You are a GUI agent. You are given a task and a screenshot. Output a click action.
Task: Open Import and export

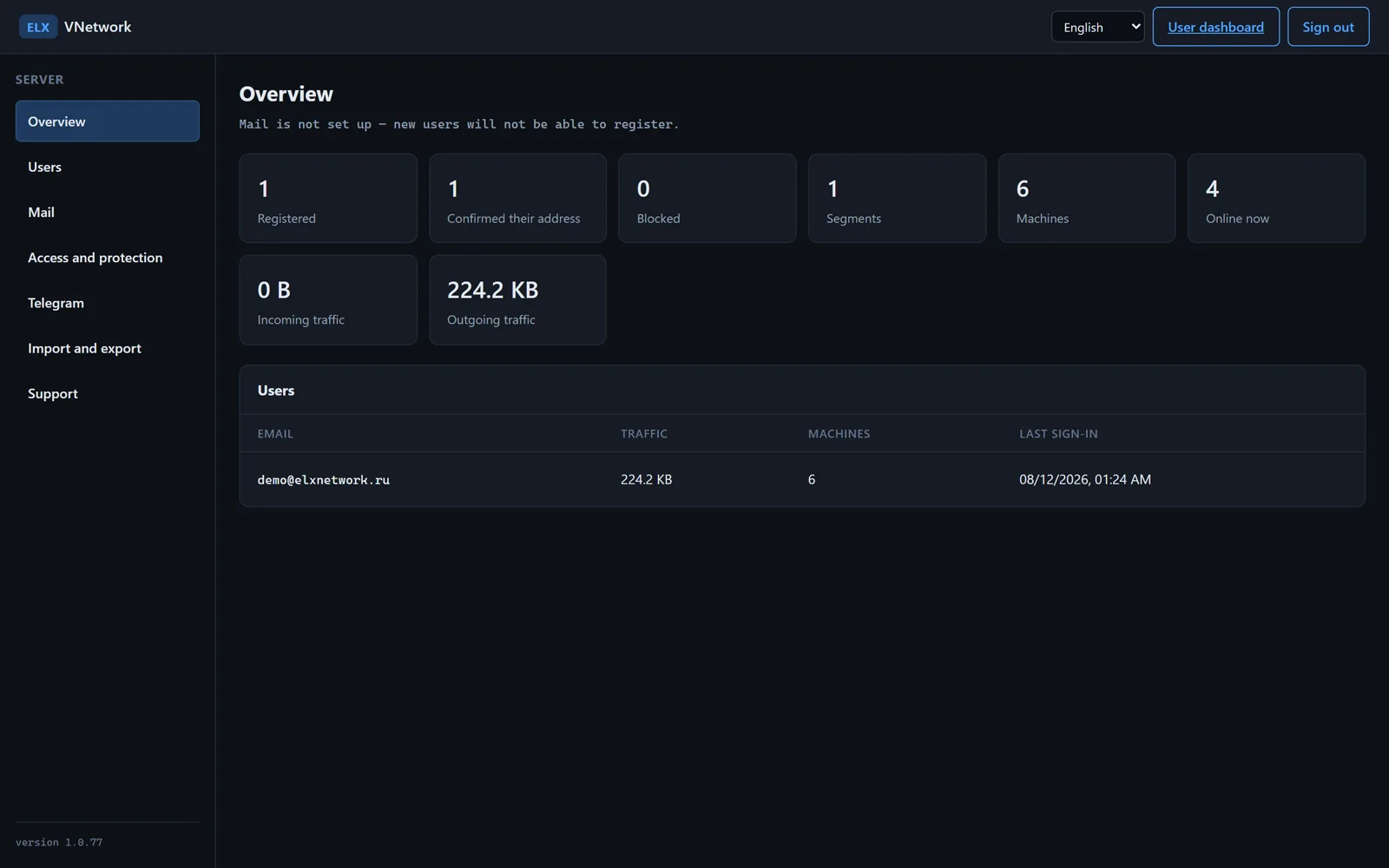108,348
